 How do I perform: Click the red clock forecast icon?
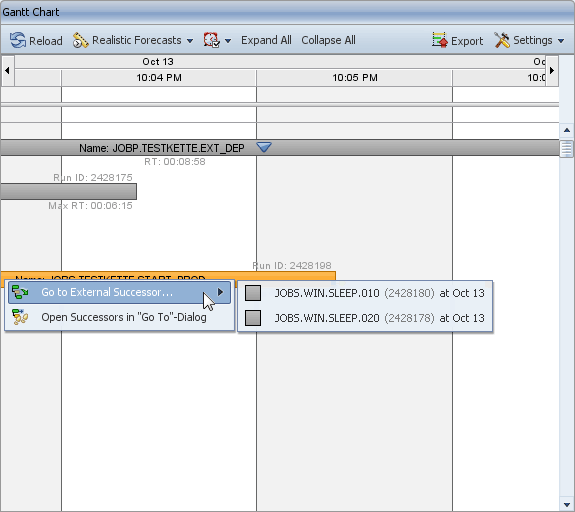212,40
